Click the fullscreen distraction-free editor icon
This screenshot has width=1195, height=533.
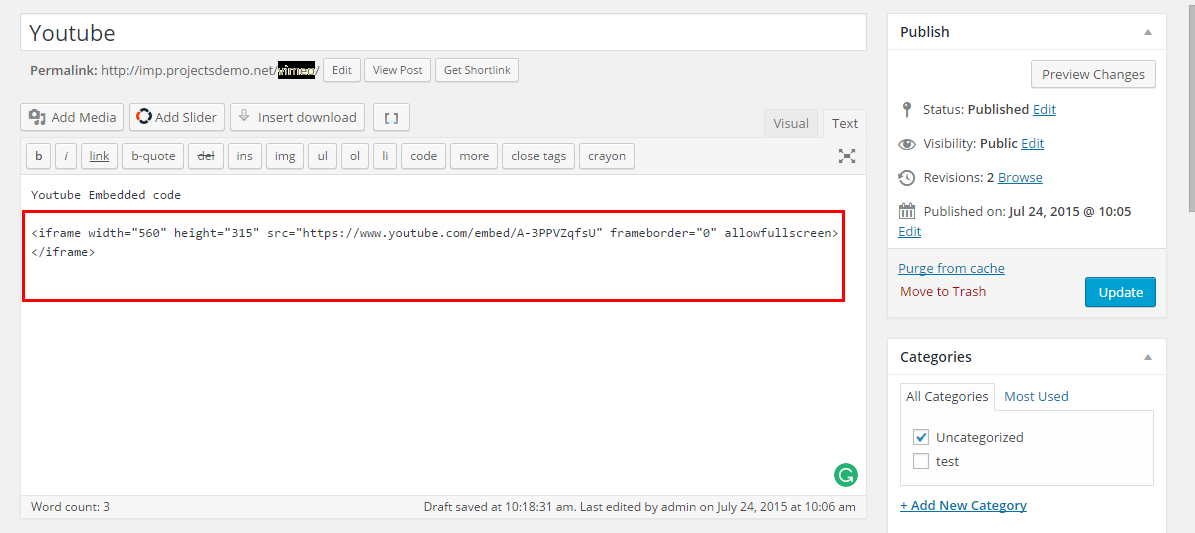click(846, 156)
